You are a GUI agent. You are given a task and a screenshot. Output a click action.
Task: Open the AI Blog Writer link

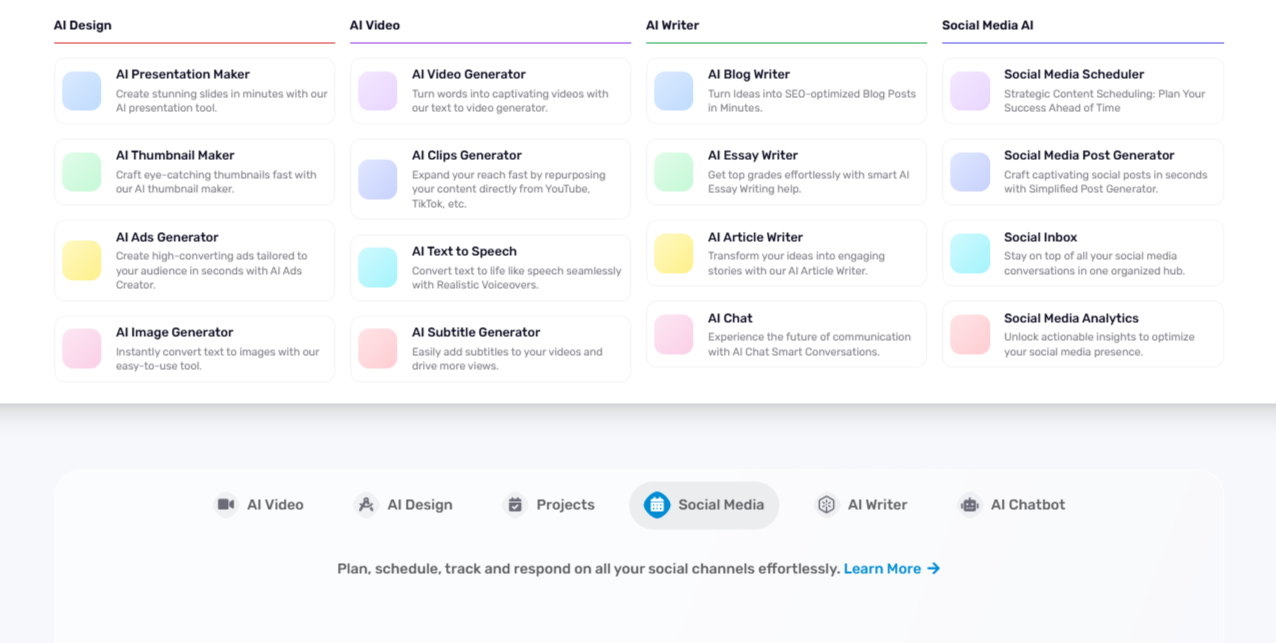tap(748, 75)
